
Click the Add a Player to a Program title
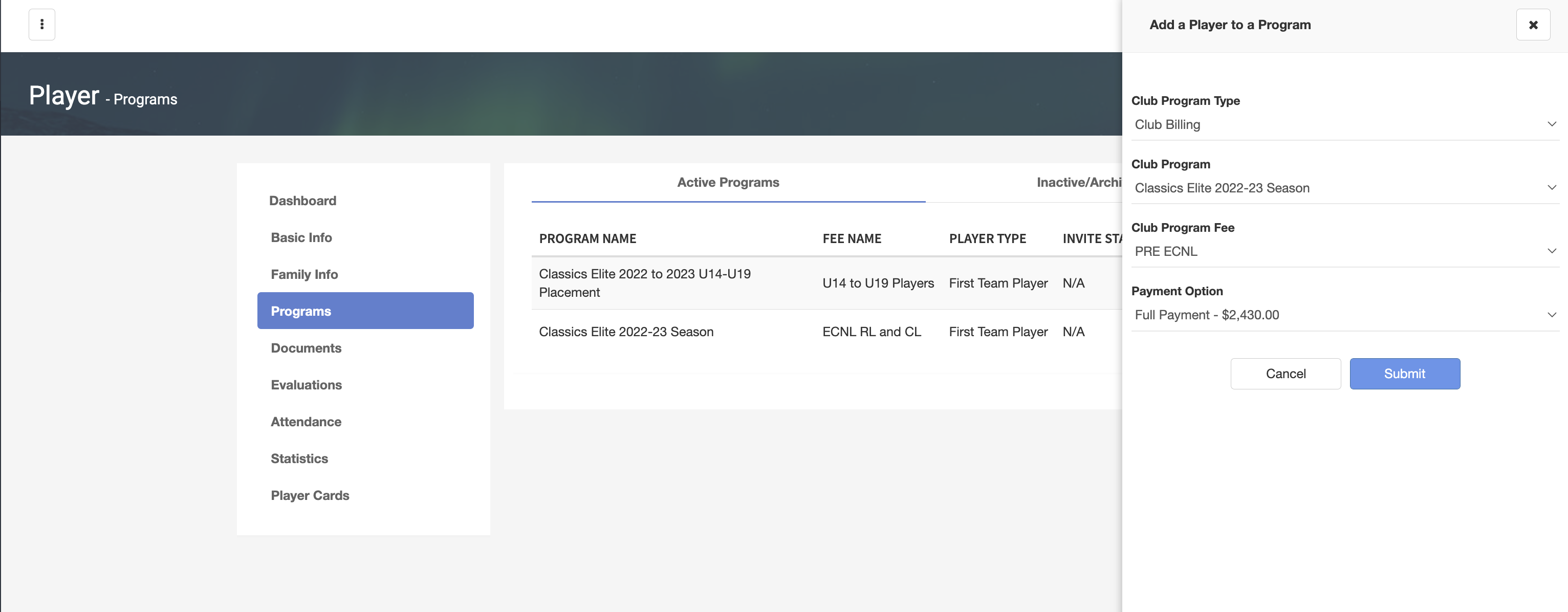tap(1230, 25)
